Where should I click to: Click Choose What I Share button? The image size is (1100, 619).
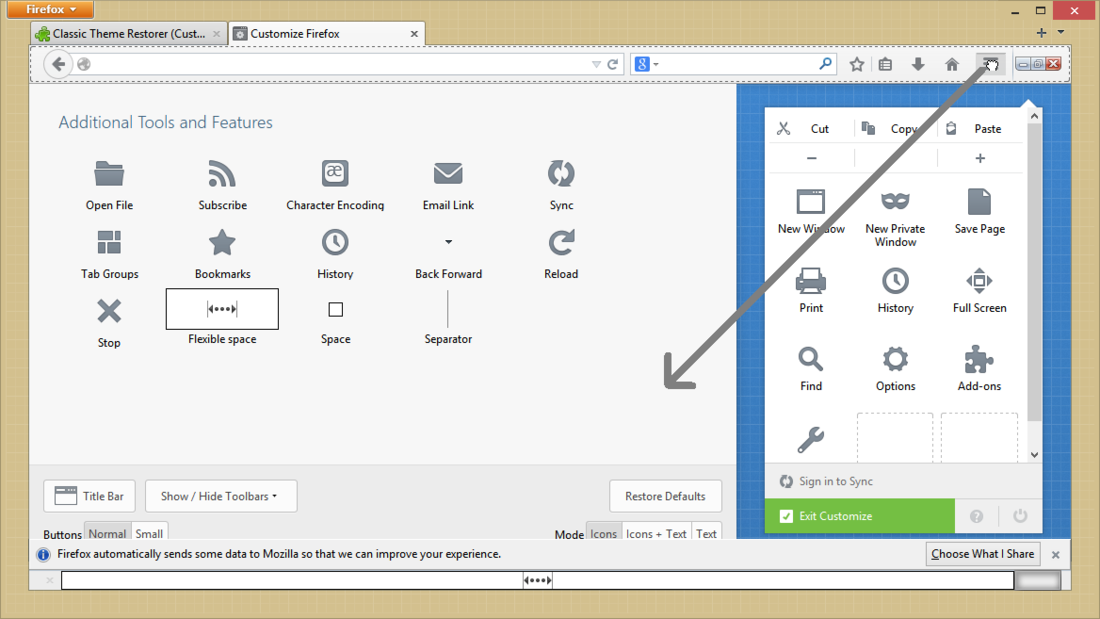tap(982, 554)
